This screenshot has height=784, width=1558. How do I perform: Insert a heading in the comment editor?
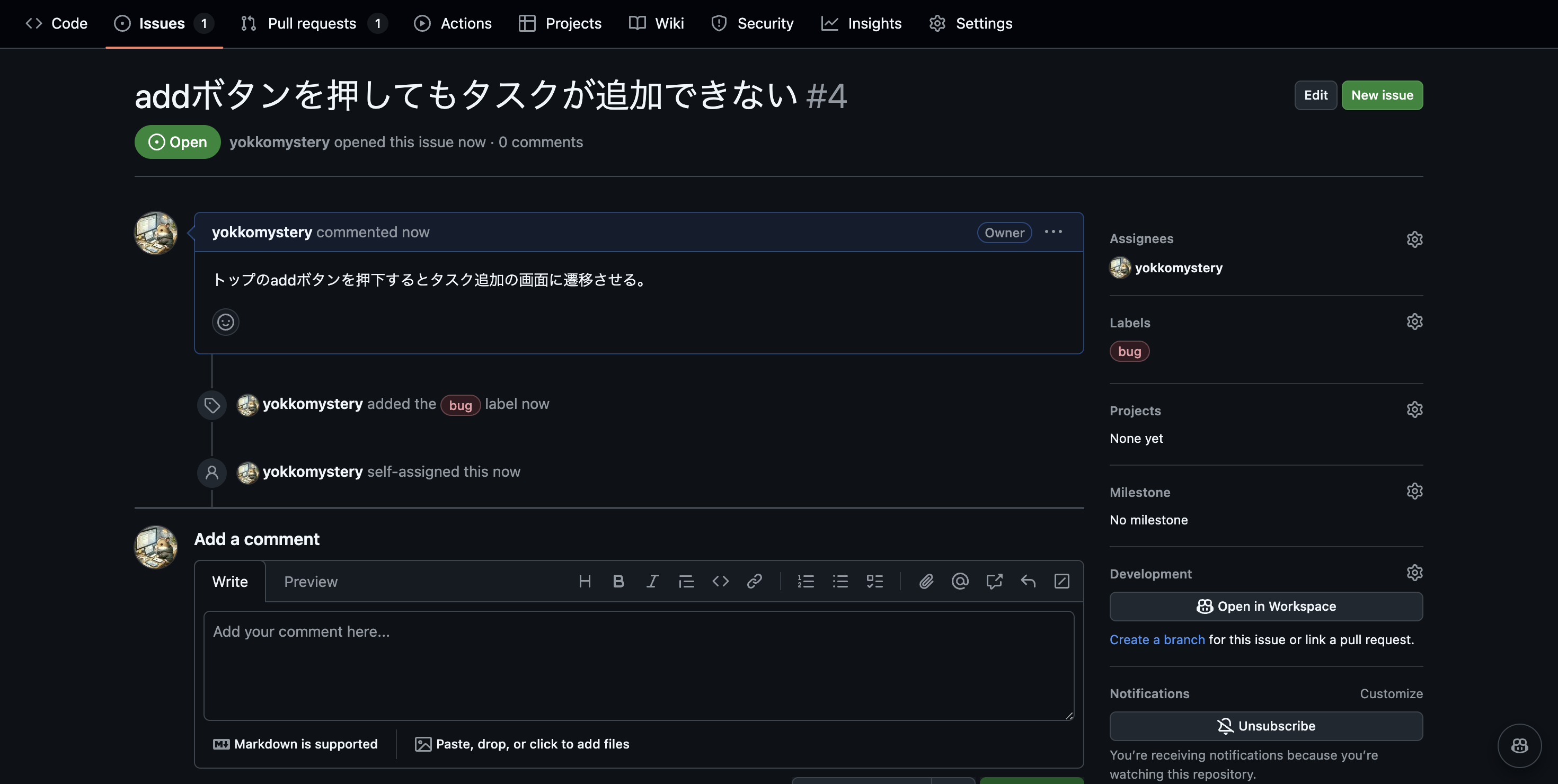[x=584, y=581]
